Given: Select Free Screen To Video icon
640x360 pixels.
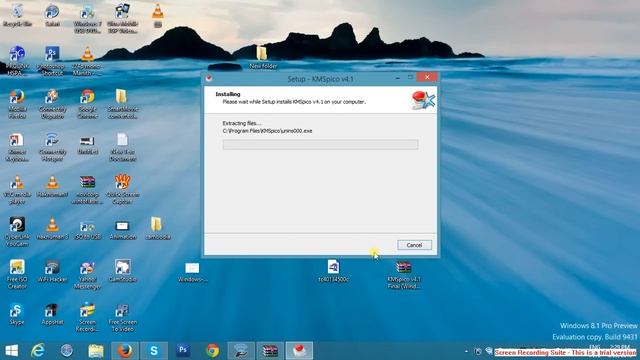Looking at the screenshot, I should coord(122,317).
